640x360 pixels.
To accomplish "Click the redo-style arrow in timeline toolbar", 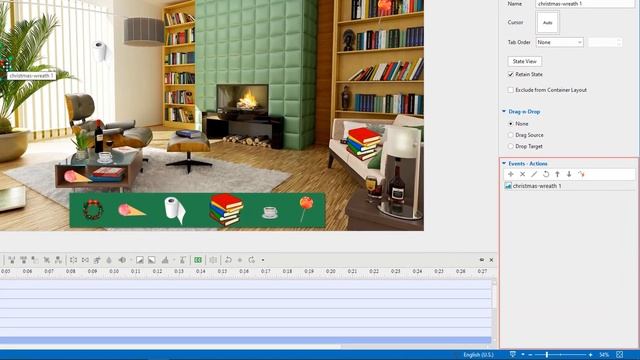I will pyautogui.click(x=251, y=260).
